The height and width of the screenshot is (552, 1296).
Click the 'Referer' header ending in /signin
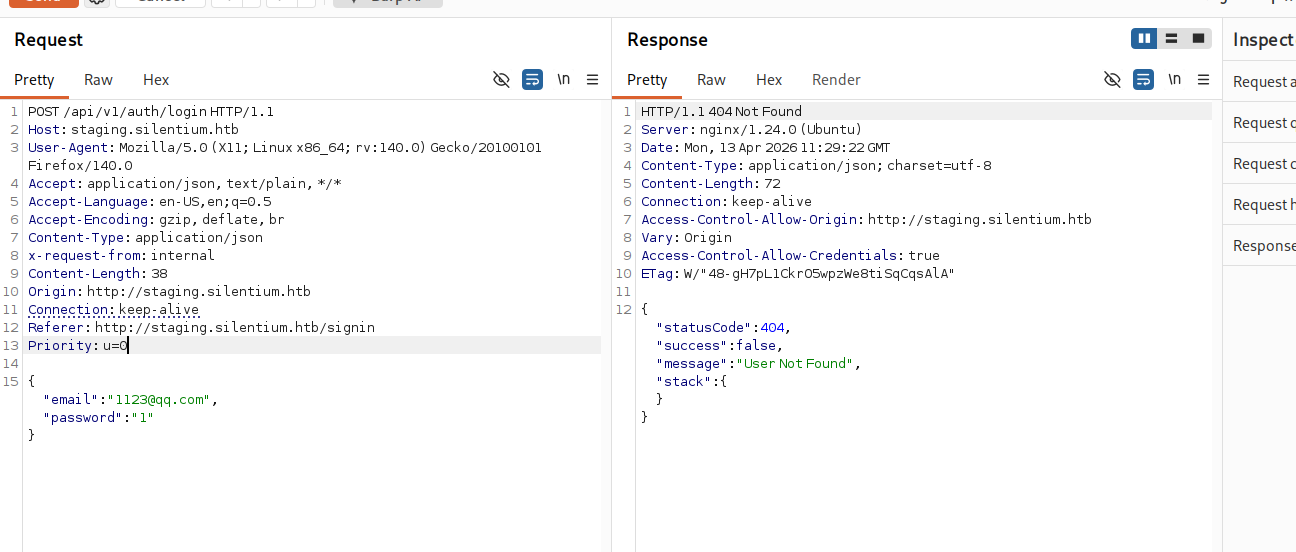201,328
